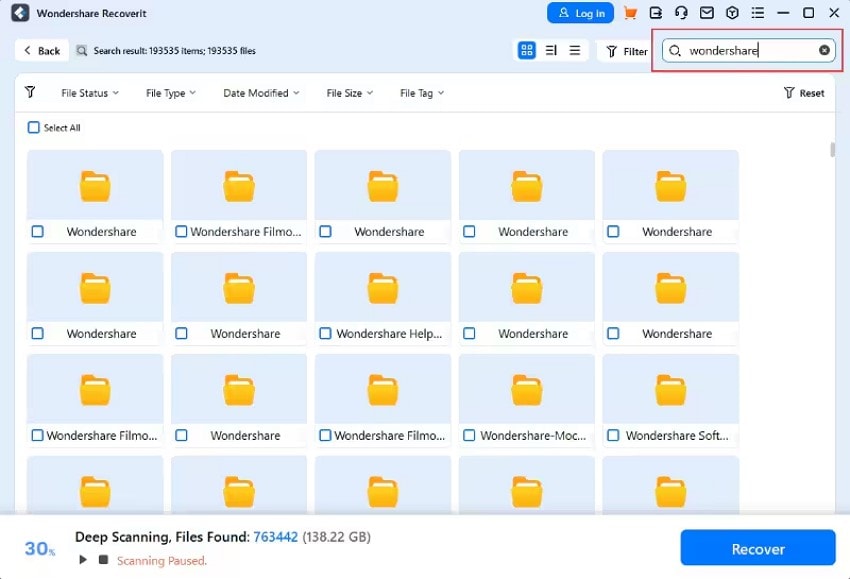
Task: Open the list menu icon in title bar
Action: [x=757, y=13]
